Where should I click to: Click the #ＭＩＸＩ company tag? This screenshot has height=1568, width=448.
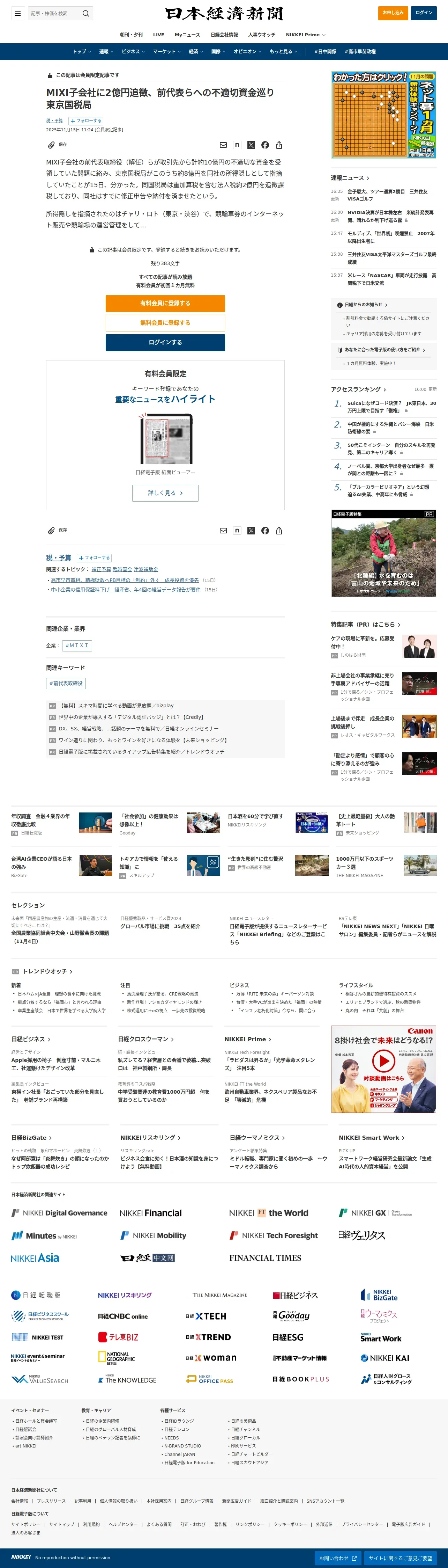(77, 645)
